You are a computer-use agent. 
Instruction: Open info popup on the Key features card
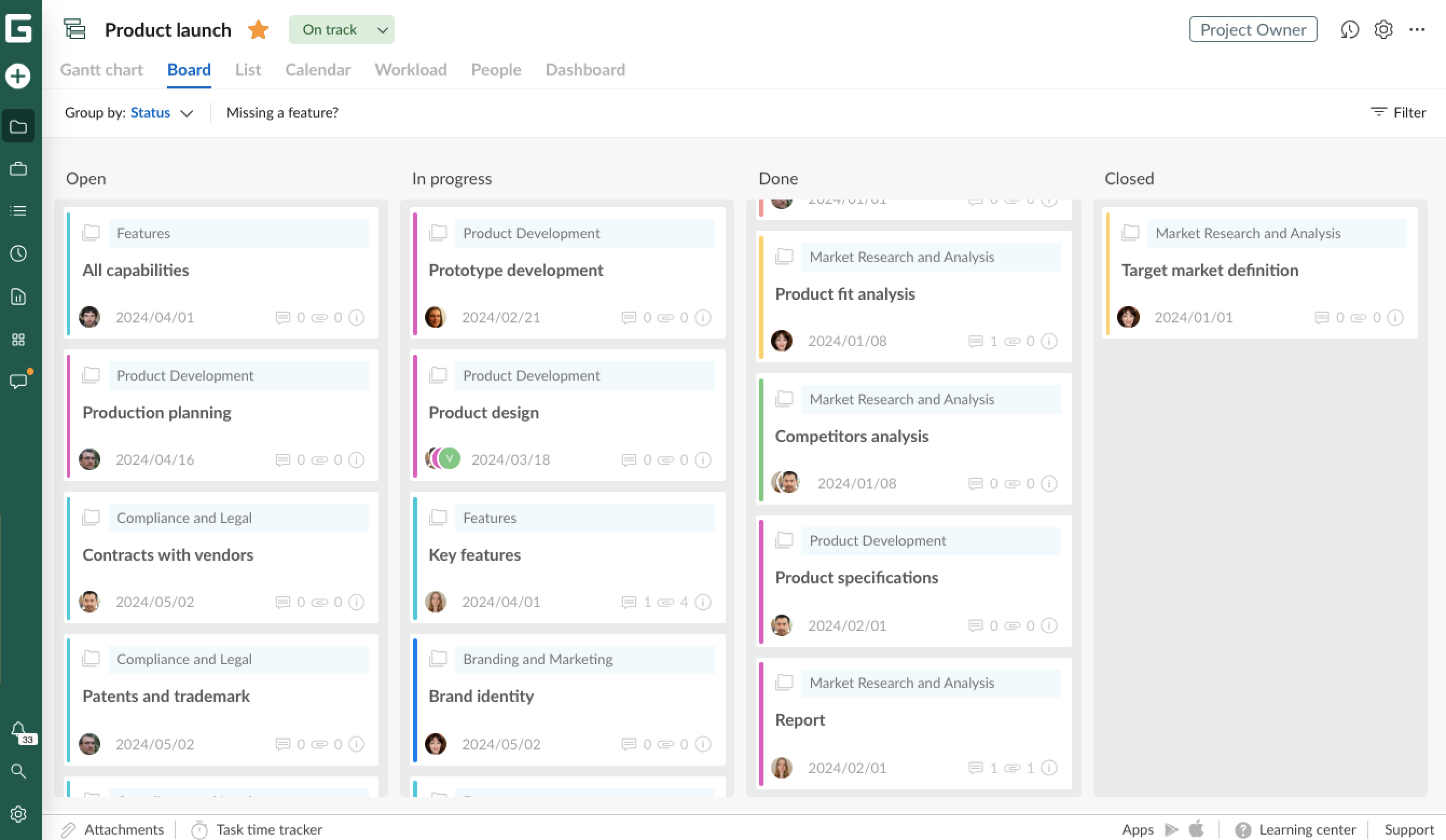tap(703, 602)
